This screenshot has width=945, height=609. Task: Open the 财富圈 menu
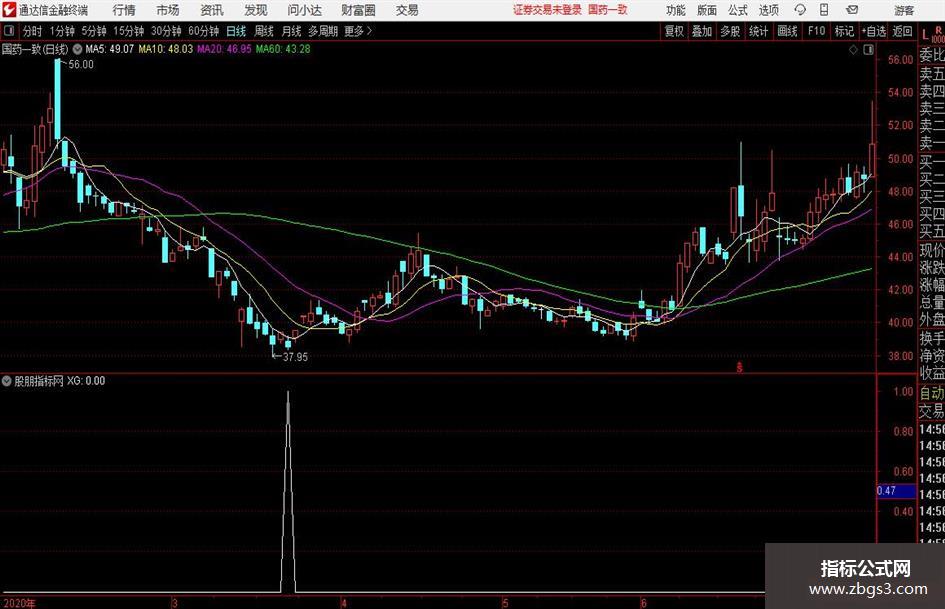[358, 10]
